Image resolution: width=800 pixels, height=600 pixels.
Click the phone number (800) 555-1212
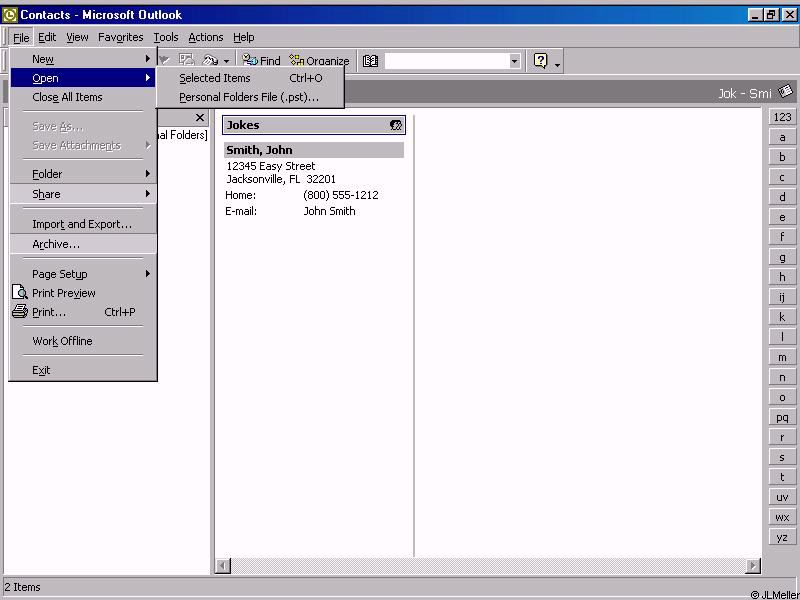pos(340,195)
